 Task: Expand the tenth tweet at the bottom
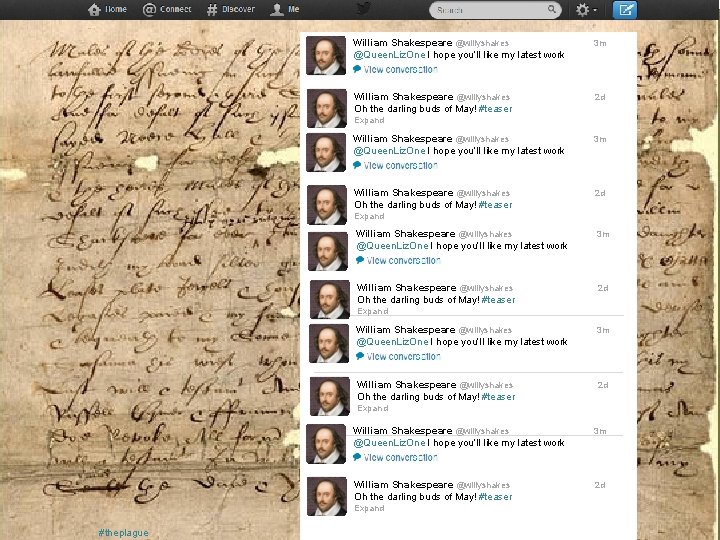click(369, 508)
